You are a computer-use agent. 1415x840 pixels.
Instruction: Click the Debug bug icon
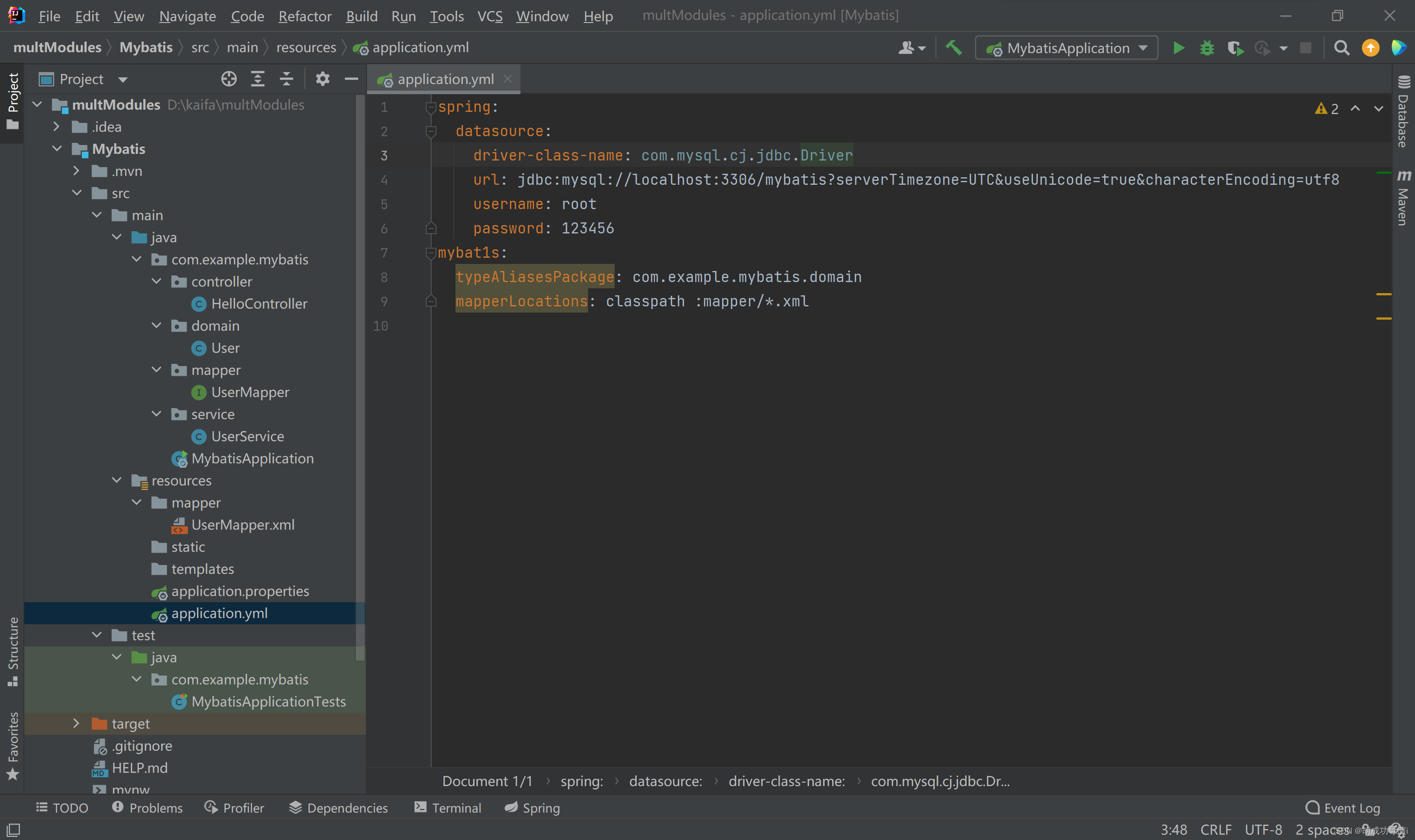1207,48
